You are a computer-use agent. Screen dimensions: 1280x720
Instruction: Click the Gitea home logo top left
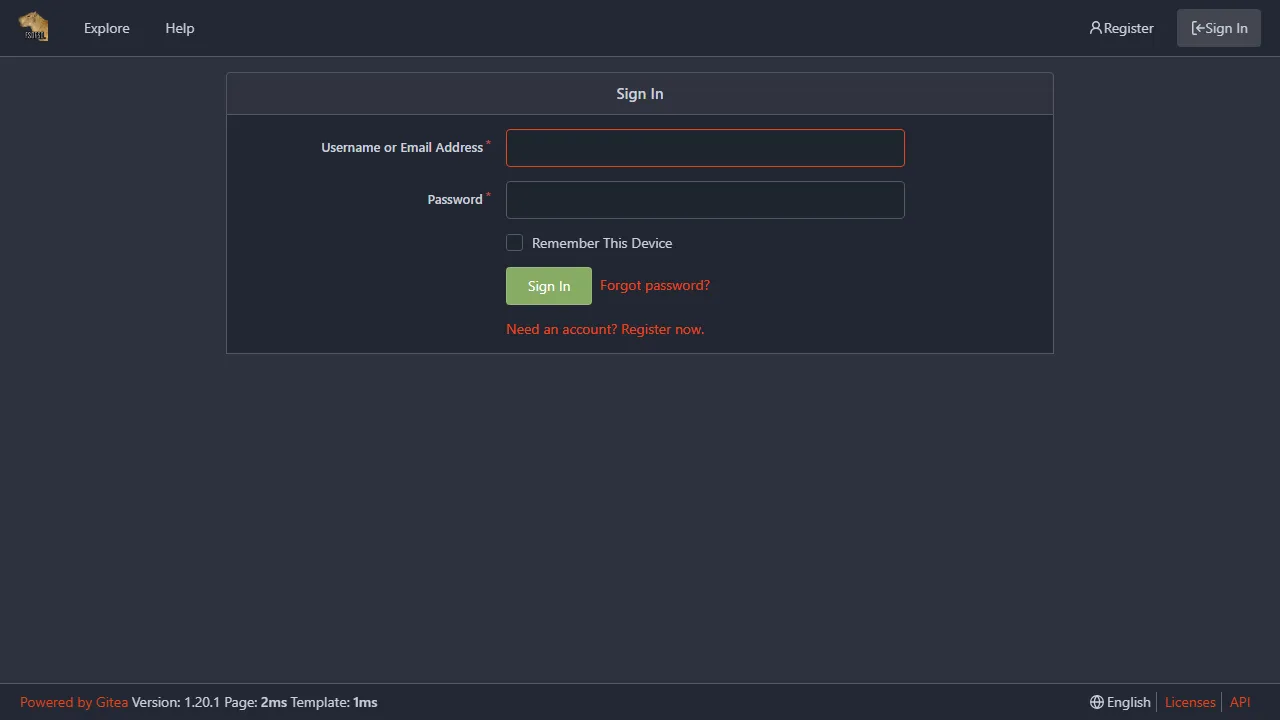33,27
